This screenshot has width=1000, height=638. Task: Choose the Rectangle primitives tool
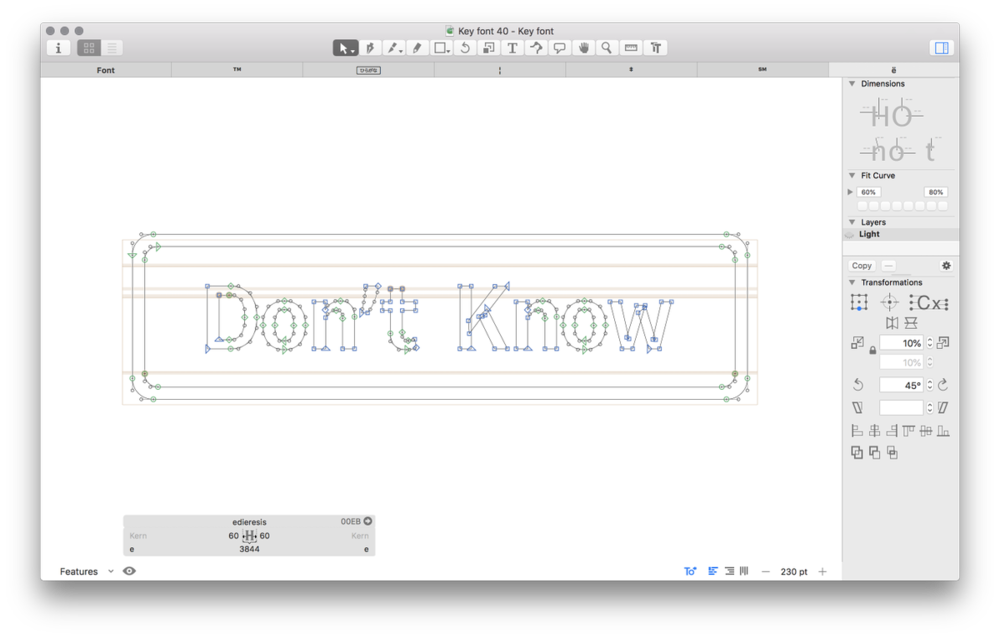pyautogui.click(x=441, y=48)
